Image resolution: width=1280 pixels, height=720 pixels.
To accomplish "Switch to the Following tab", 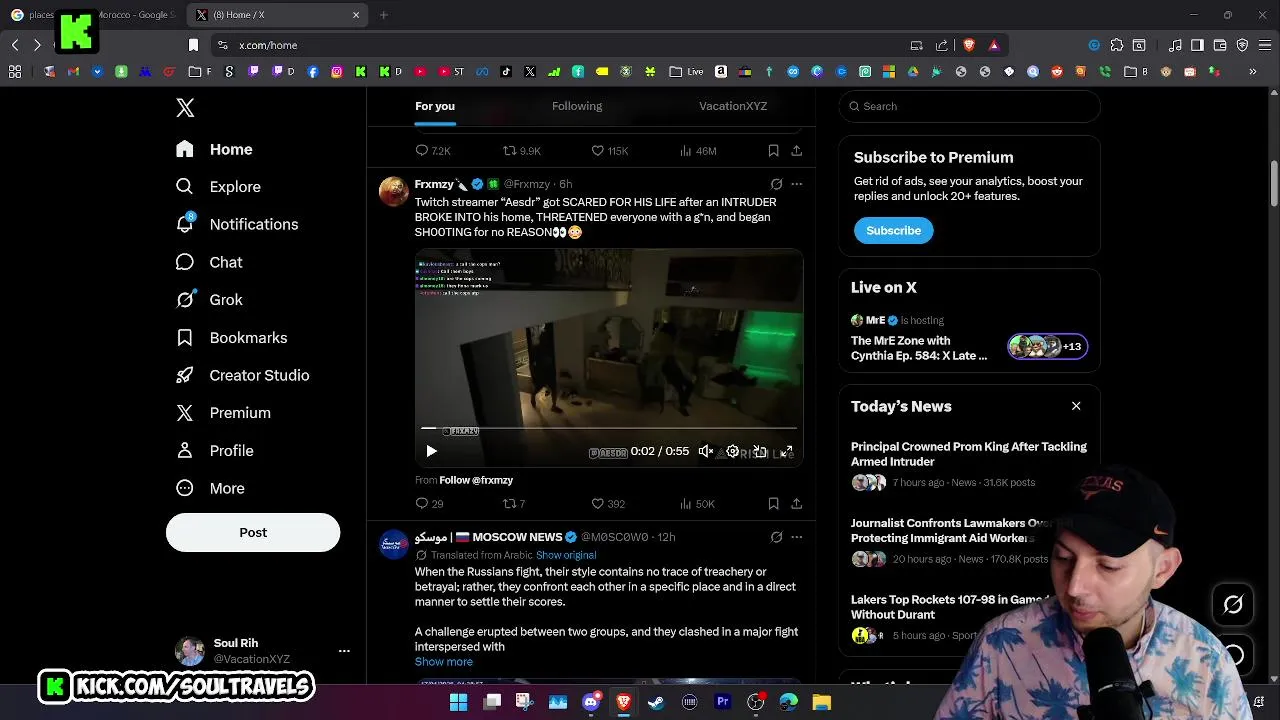I will click(x=577, y=106).
